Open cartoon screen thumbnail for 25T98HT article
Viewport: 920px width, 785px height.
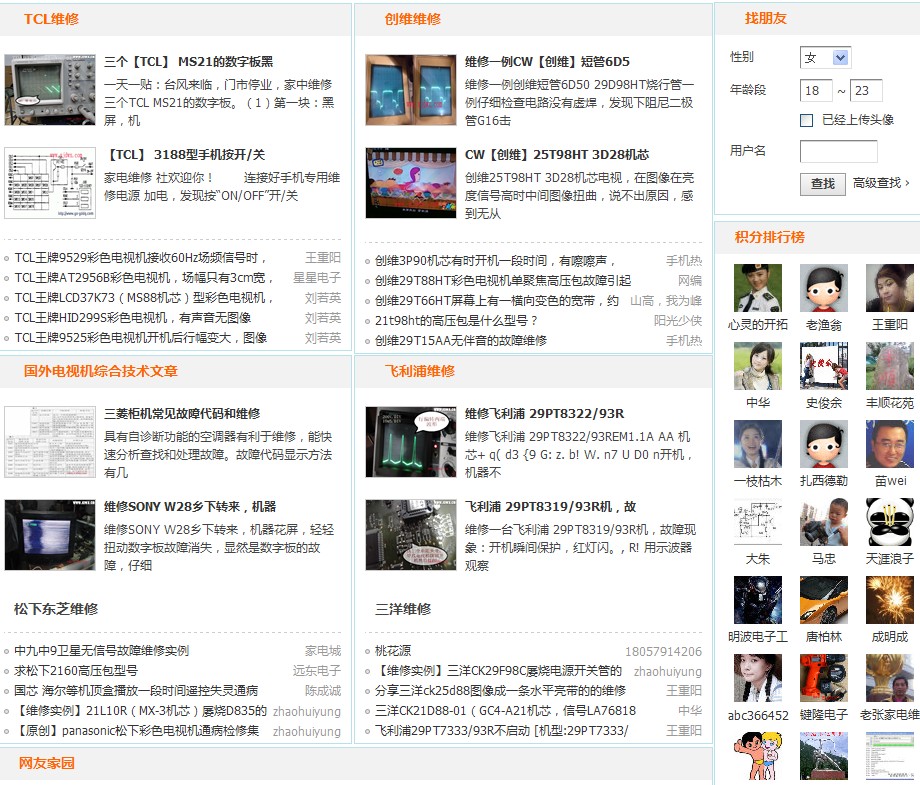(x=411, y=183)
